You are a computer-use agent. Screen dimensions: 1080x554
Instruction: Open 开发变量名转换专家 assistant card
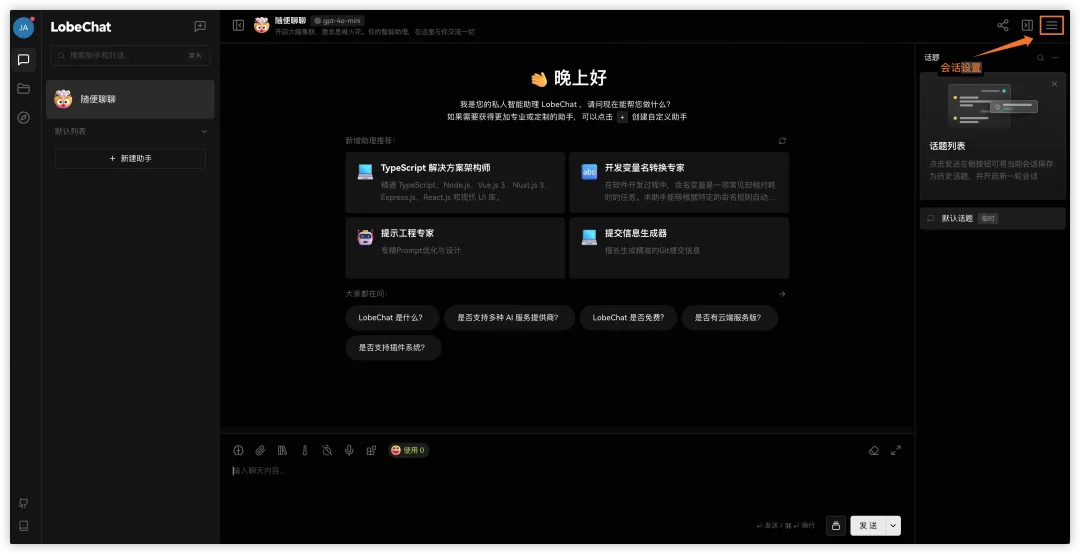pos(679,183)
